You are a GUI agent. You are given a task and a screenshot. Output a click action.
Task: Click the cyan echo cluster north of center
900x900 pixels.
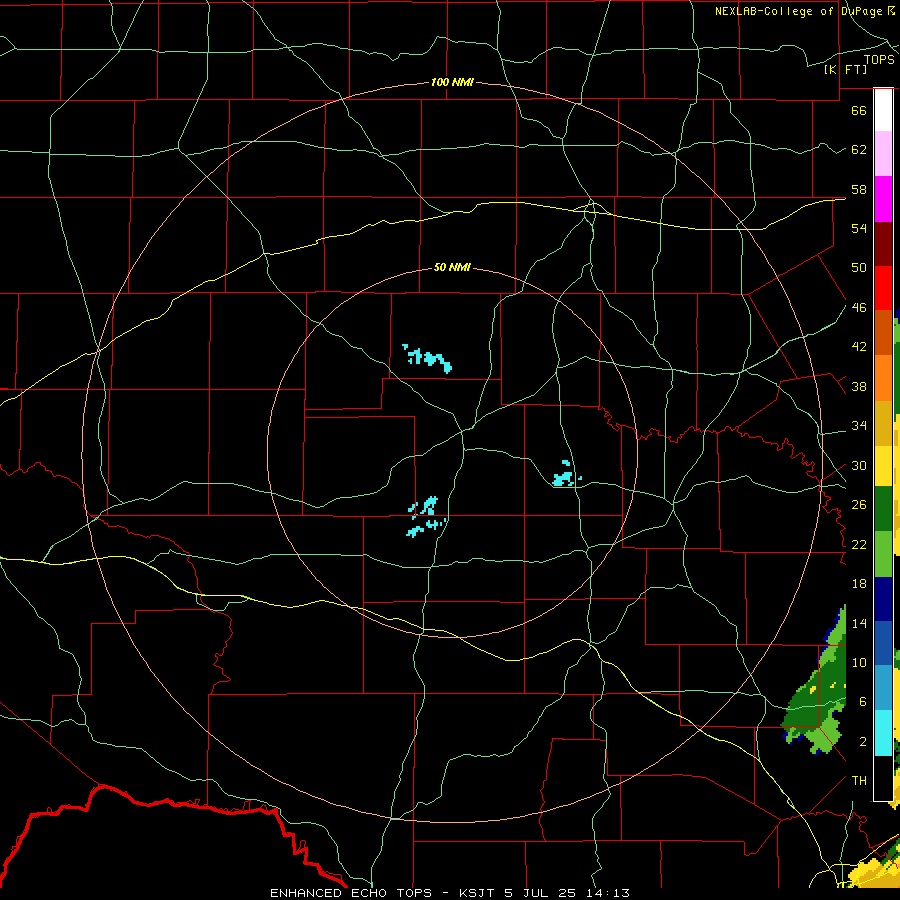[428, 359]
